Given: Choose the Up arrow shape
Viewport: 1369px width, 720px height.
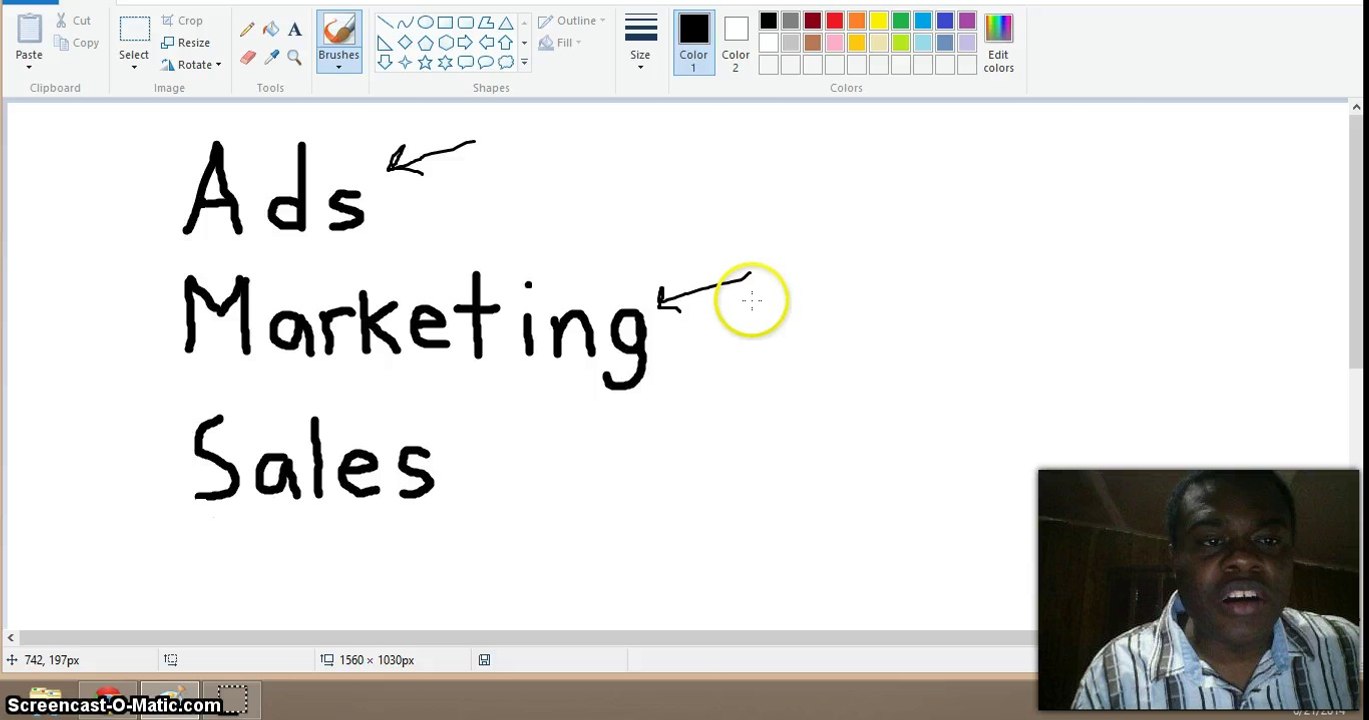Looking at the screenshot, I should (x=506, y=42).
